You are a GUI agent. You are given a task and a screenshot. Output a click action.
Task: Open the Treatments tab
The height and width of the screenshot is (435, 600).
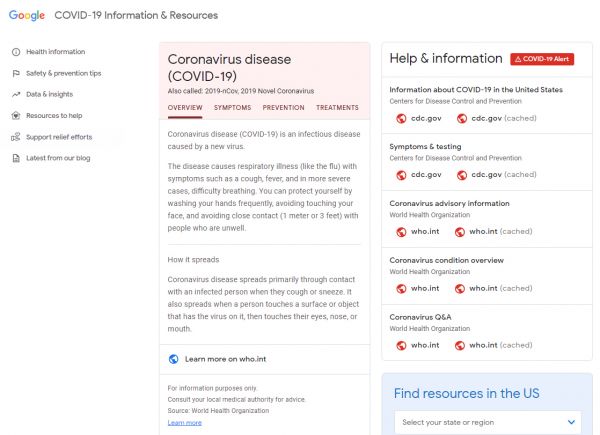(x=337, y=107)
